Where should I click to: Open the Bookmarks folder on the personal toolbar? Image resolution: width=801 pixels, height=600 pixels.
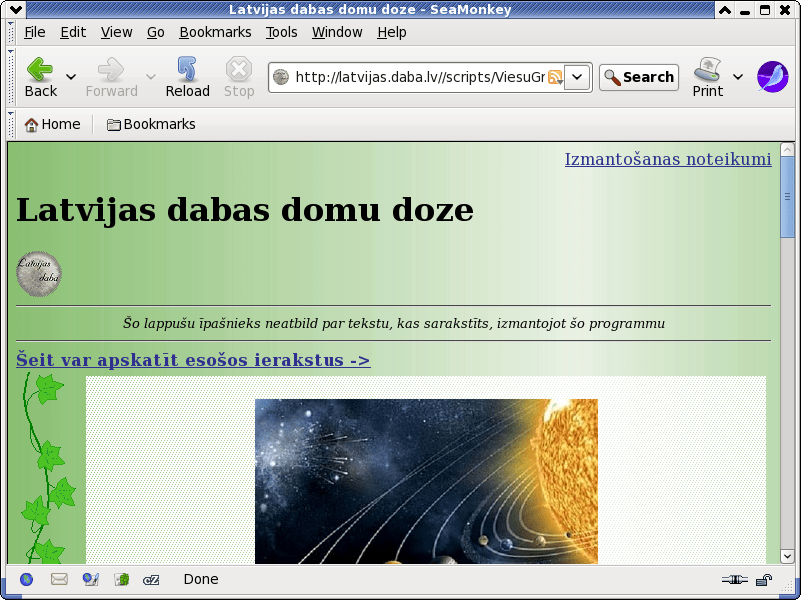tap(151, 124)
